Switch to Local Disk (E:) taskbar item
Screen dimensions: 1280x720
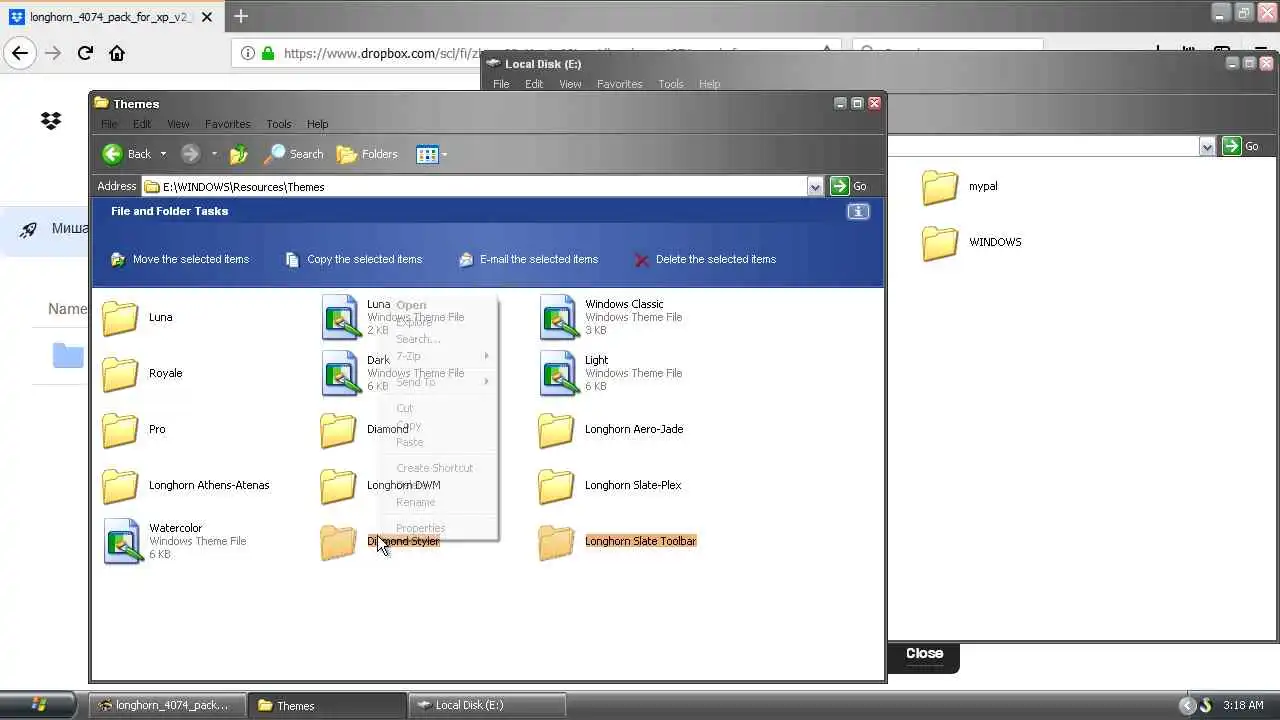pos(487,705)
